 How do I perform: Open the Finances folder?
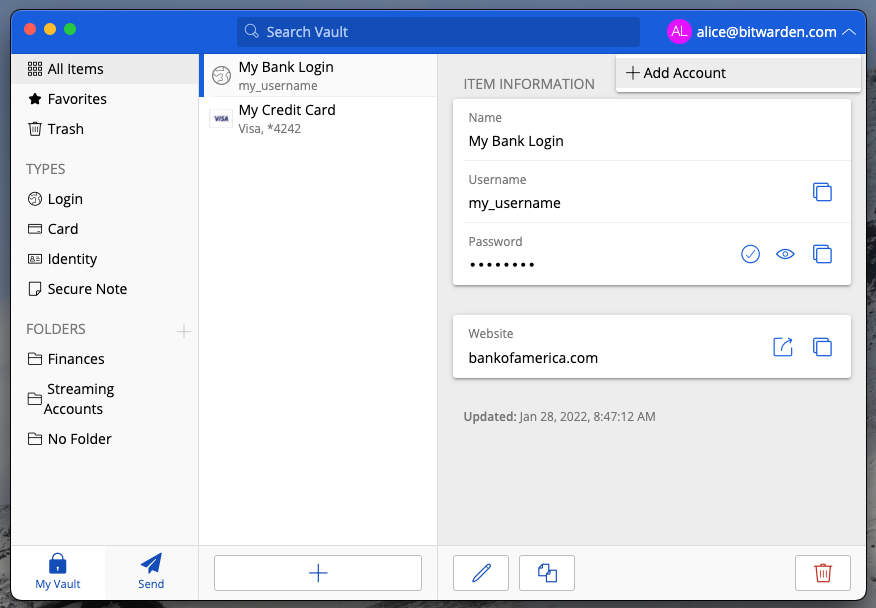click(105, 359)
